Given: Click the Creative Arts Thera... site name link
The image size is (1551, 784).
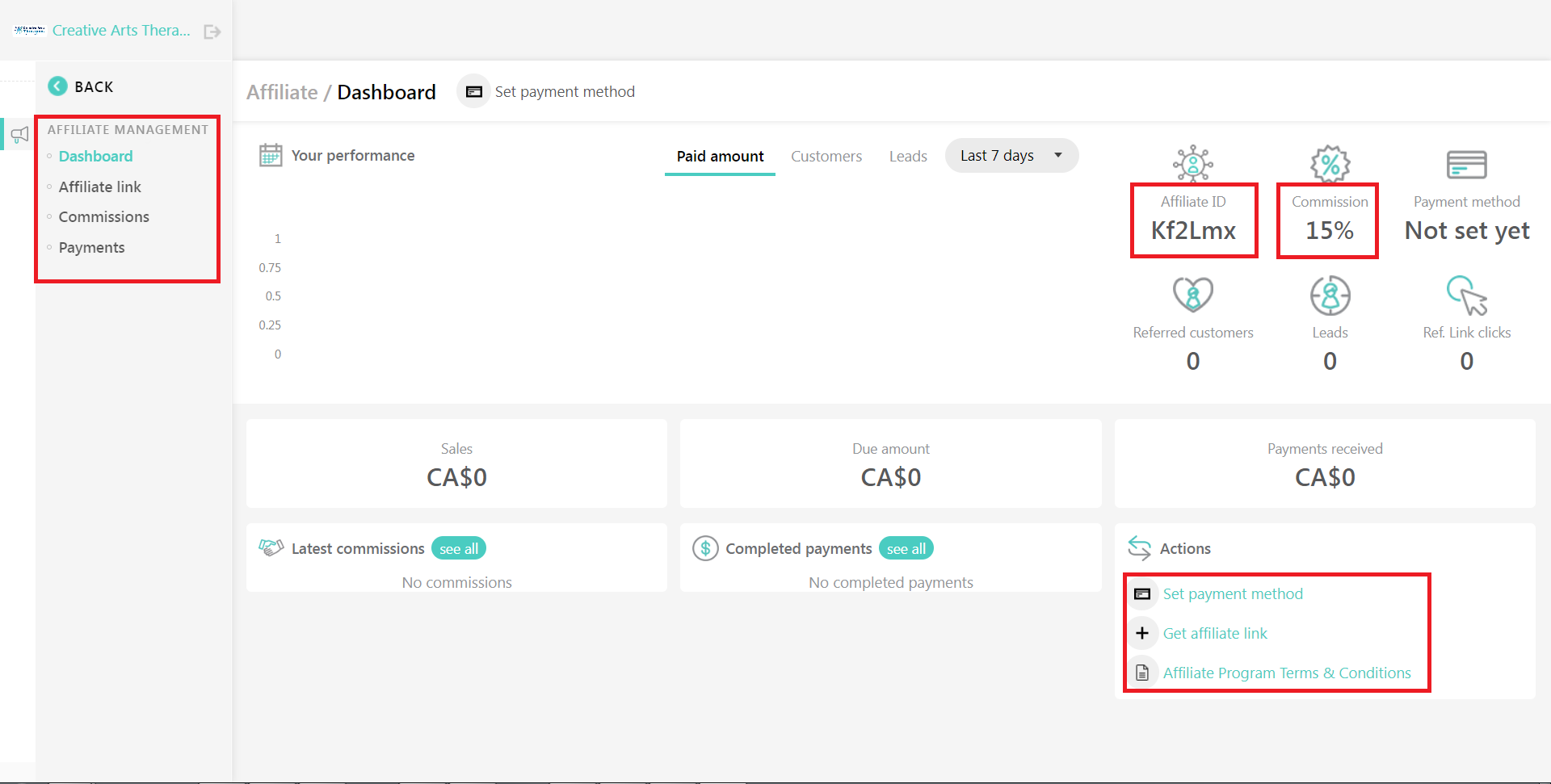Looking at the screenshot, I should [121, 30].
